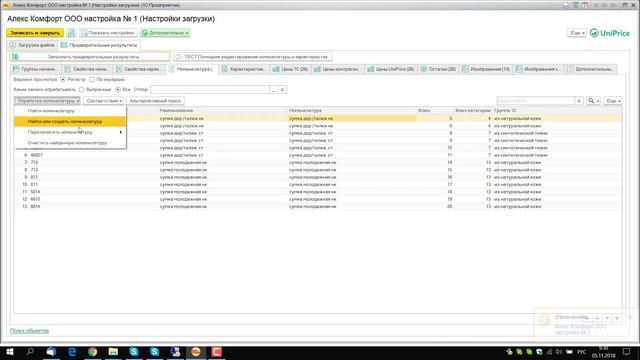Open File Explorer from taskbar
640x360 pixels.
(x=113, y=352)
